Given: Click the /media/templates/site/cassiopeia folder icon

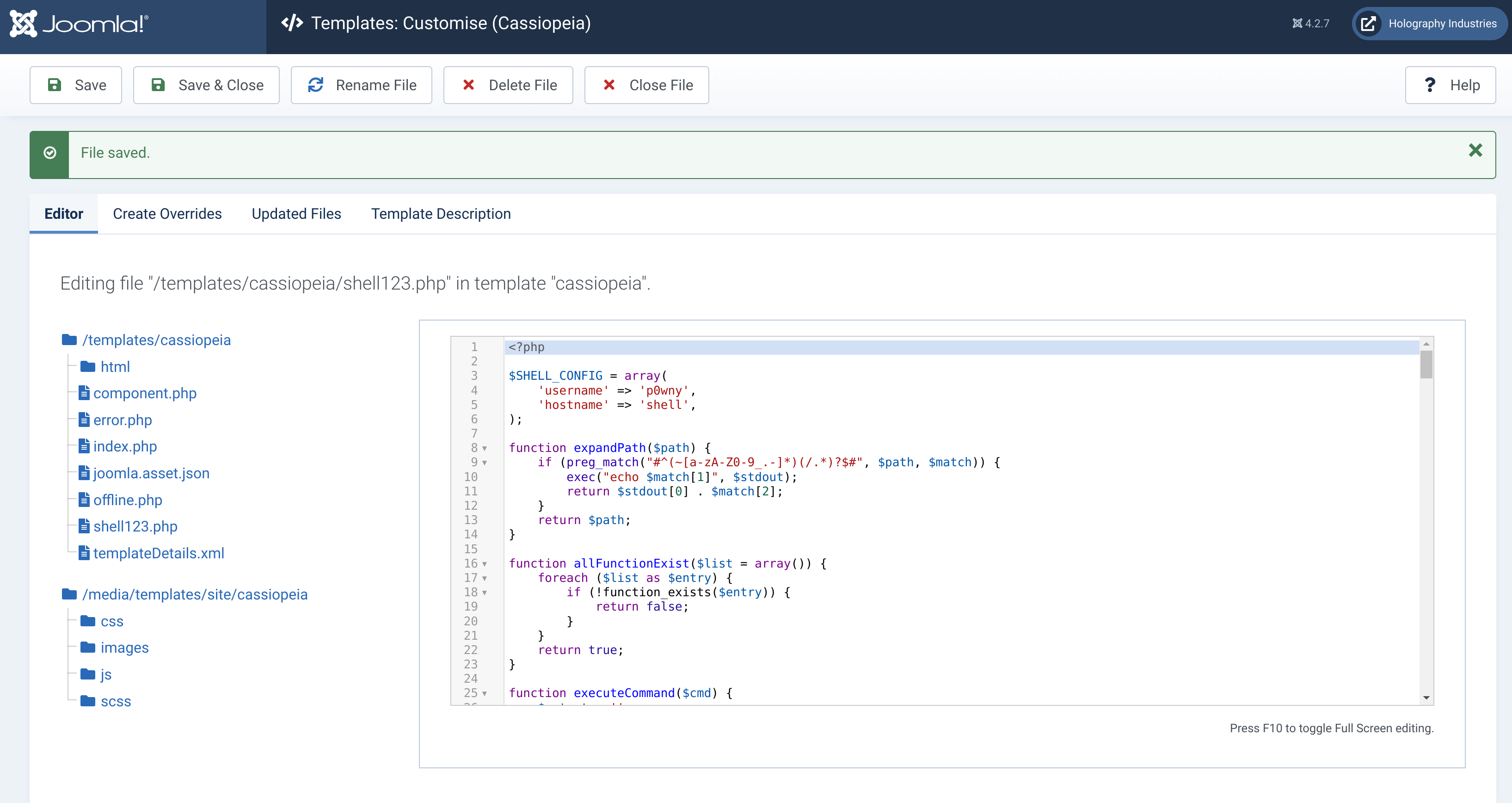Looking at the screenshot, I should (69, 594).
